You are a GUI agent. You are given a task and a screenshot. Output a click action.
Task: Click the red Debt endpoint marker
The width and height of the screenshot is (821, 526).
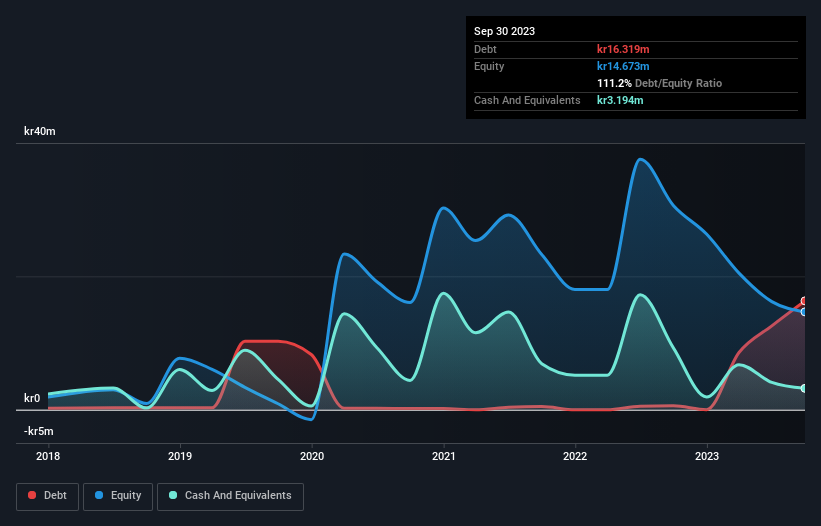click(x=804, y=301)
